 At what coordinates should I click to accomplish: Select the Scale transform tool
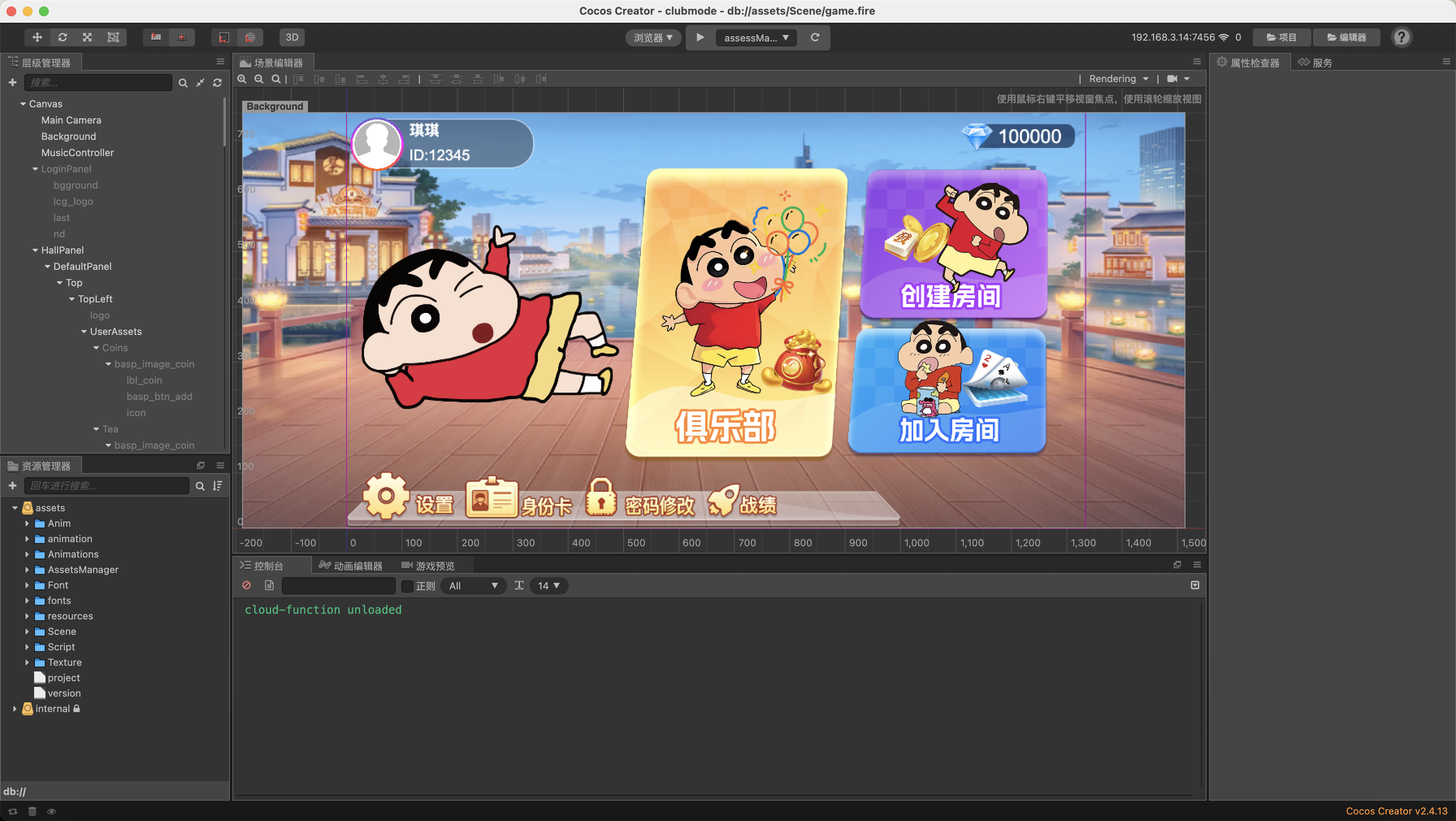(x=88, y=37)
